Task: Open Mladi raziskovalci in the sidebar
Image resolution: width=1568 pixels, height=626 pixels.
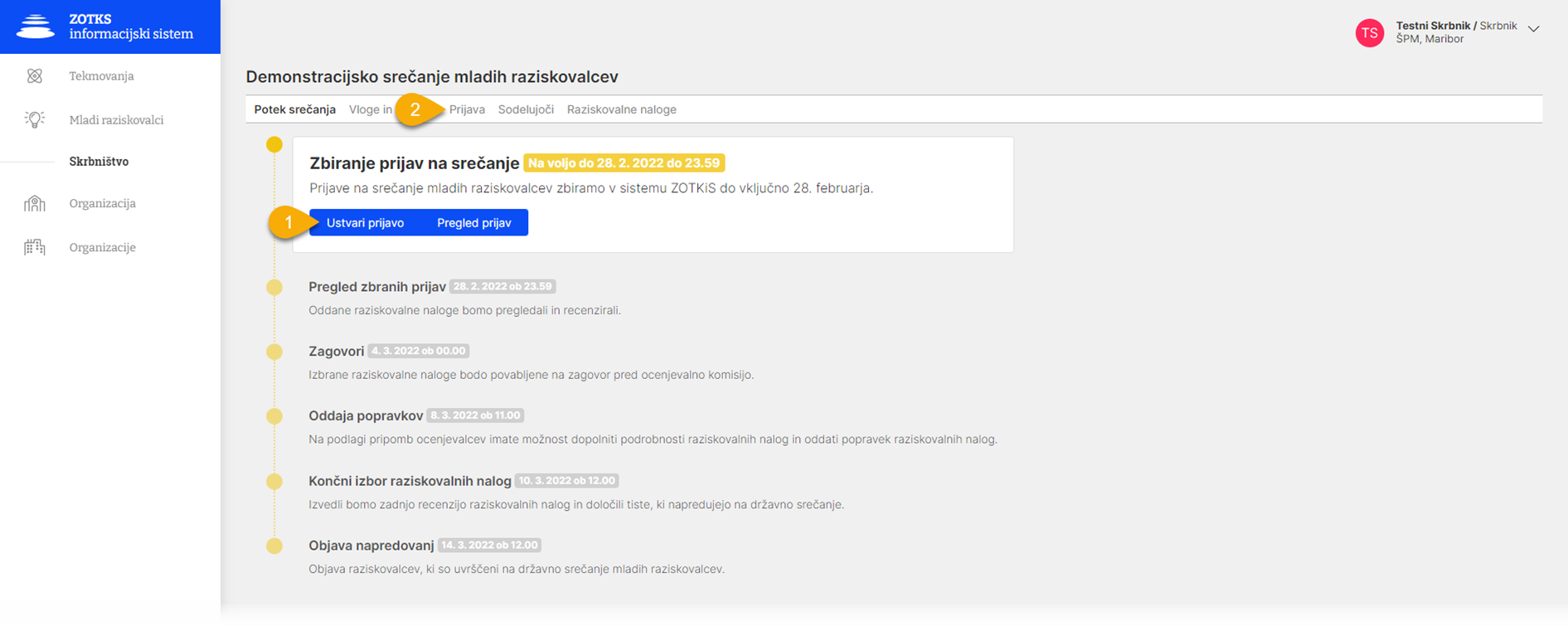Action: coord(116,120)
